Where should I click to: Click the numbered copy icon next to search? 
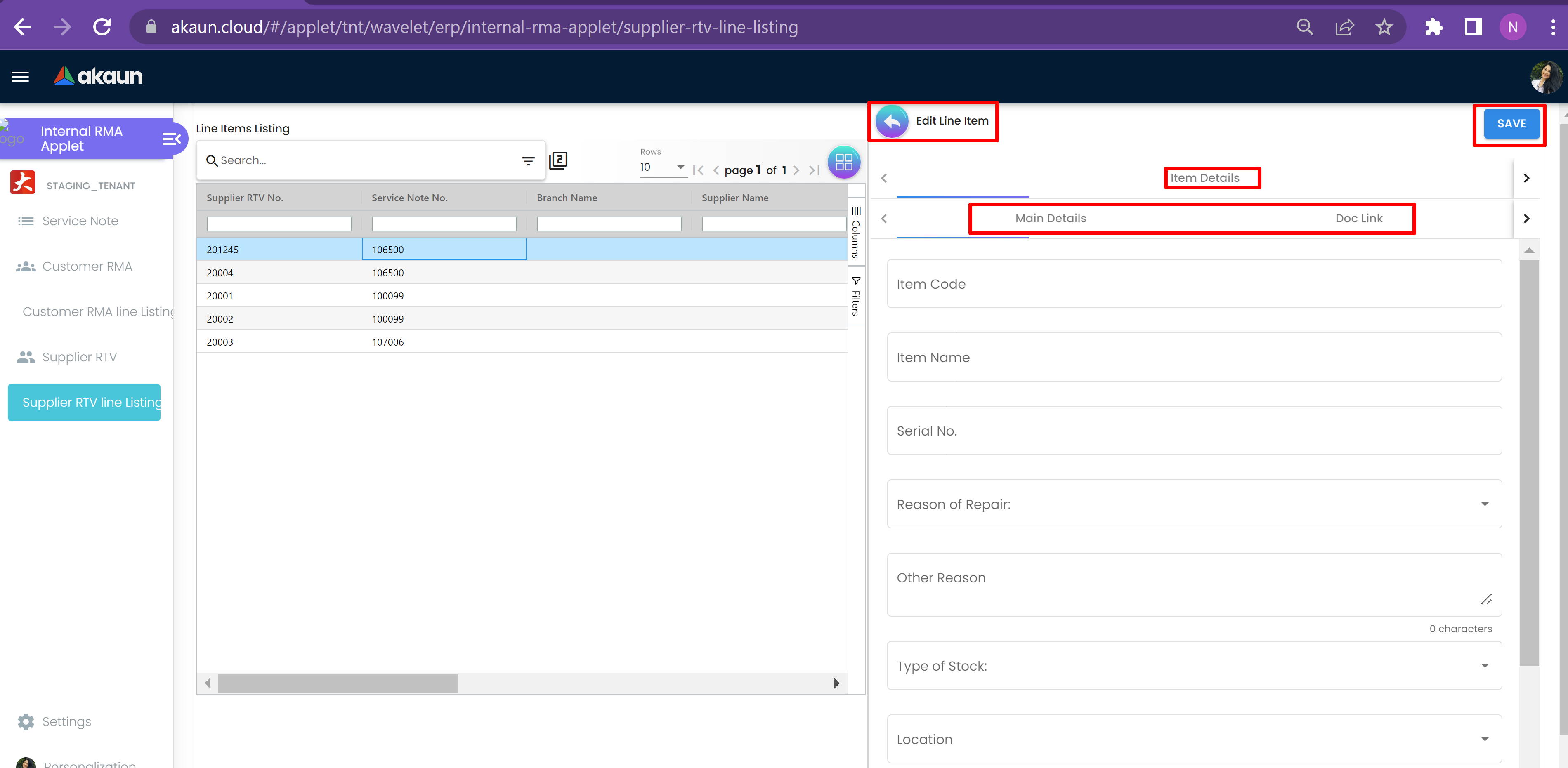pos(558,161)
